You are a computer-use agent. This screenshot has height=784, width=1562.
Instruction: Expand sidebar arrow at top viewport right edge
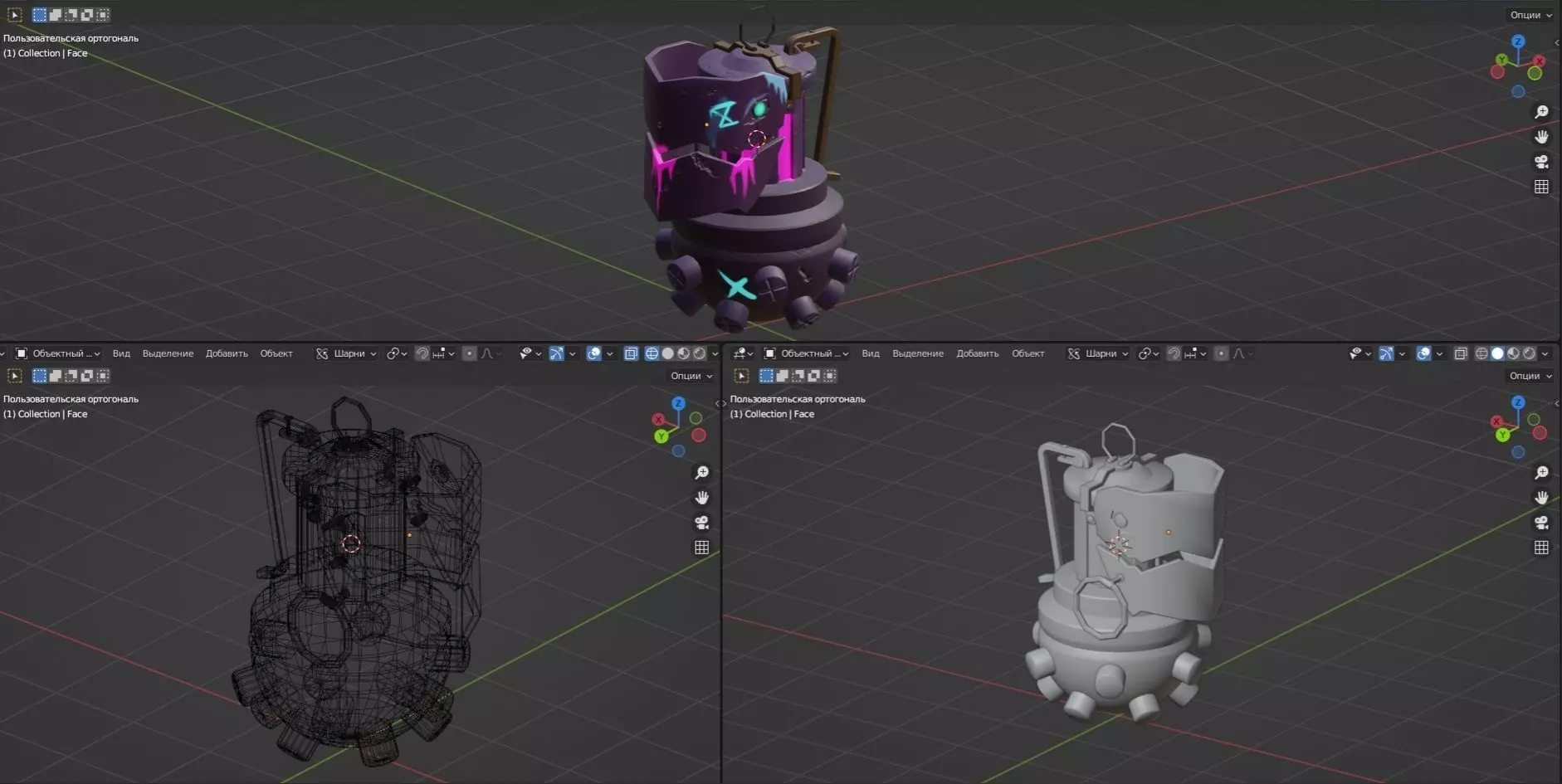(x=1557, y=41)
